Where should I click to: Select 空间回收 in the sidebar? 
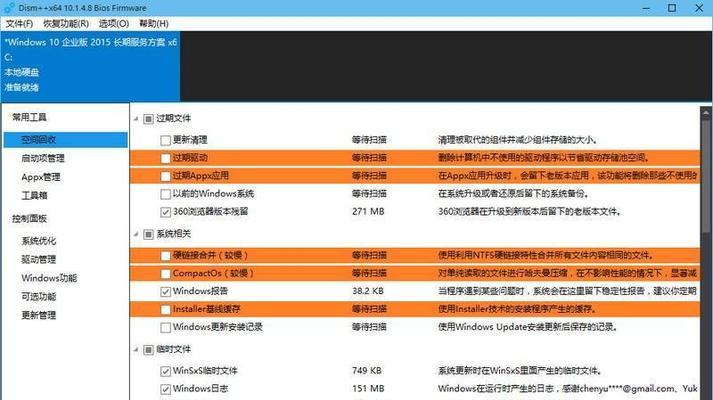[65, 140]
